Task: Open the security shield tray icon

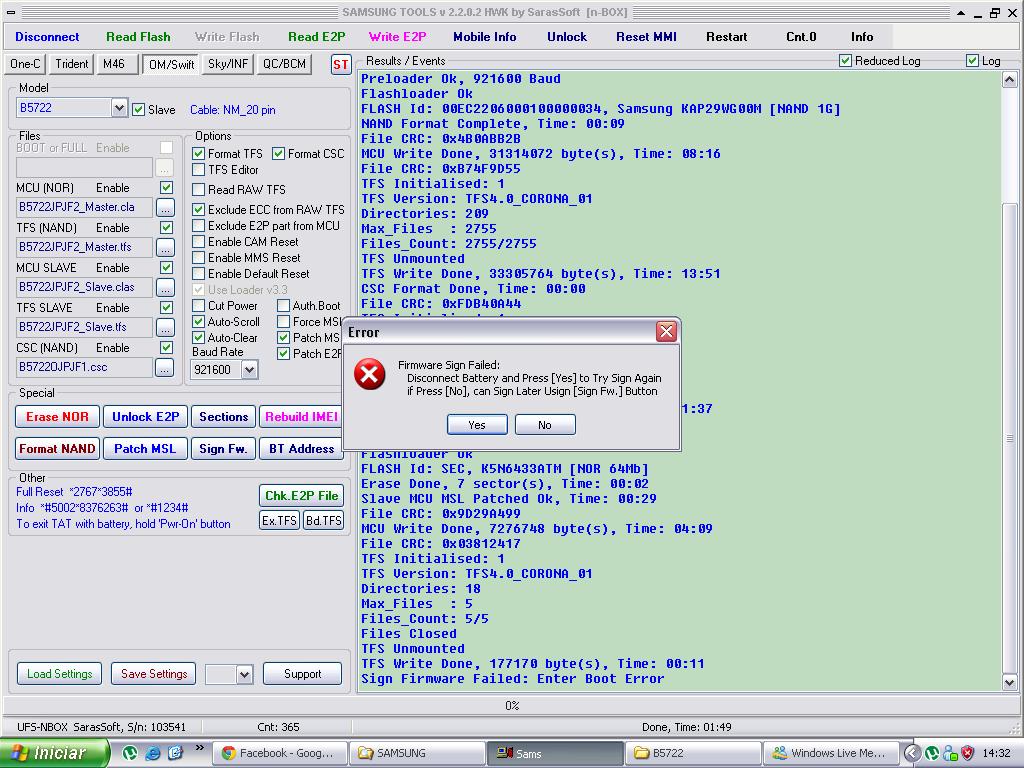Action: tap(968, 753)
